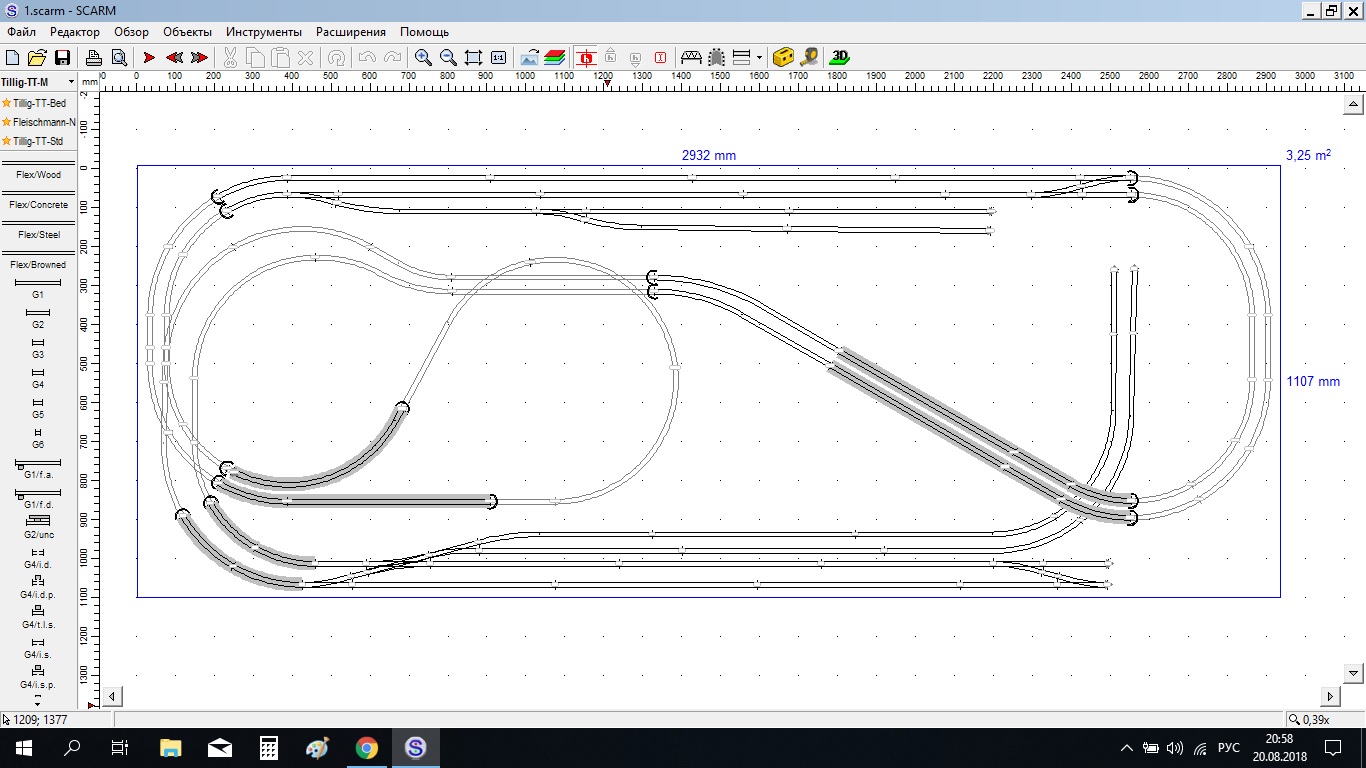Click the New file icon
This screenshot has height=768, width=1366.
(13, 57)
